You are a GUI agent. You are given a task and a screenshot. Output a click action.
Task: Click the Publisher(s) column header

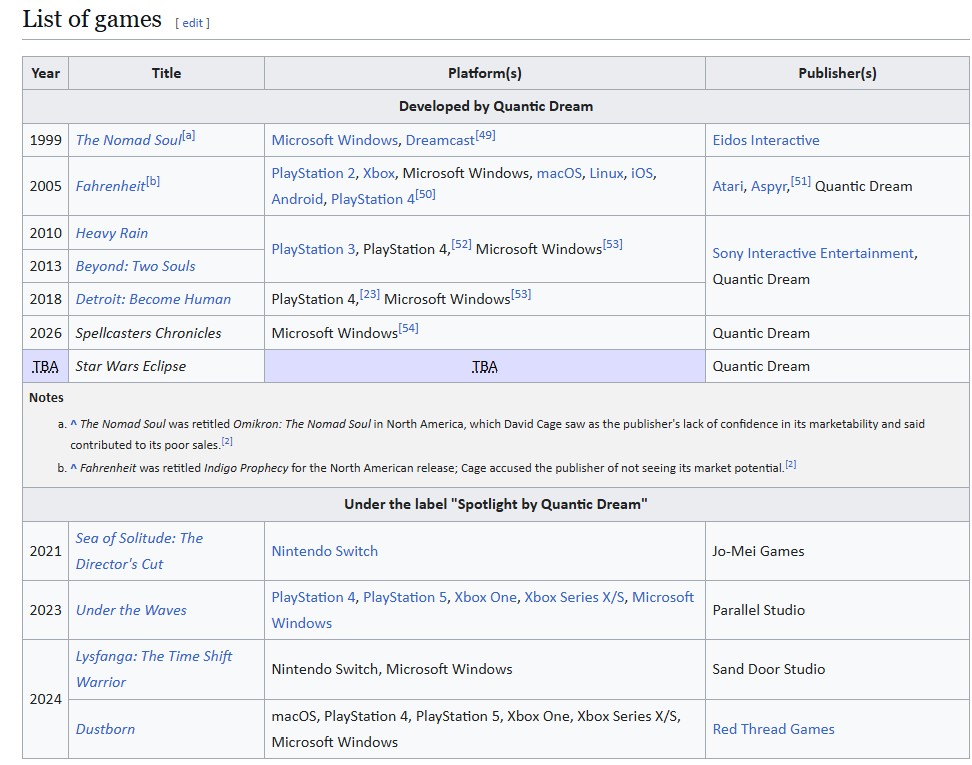(837, 73)
